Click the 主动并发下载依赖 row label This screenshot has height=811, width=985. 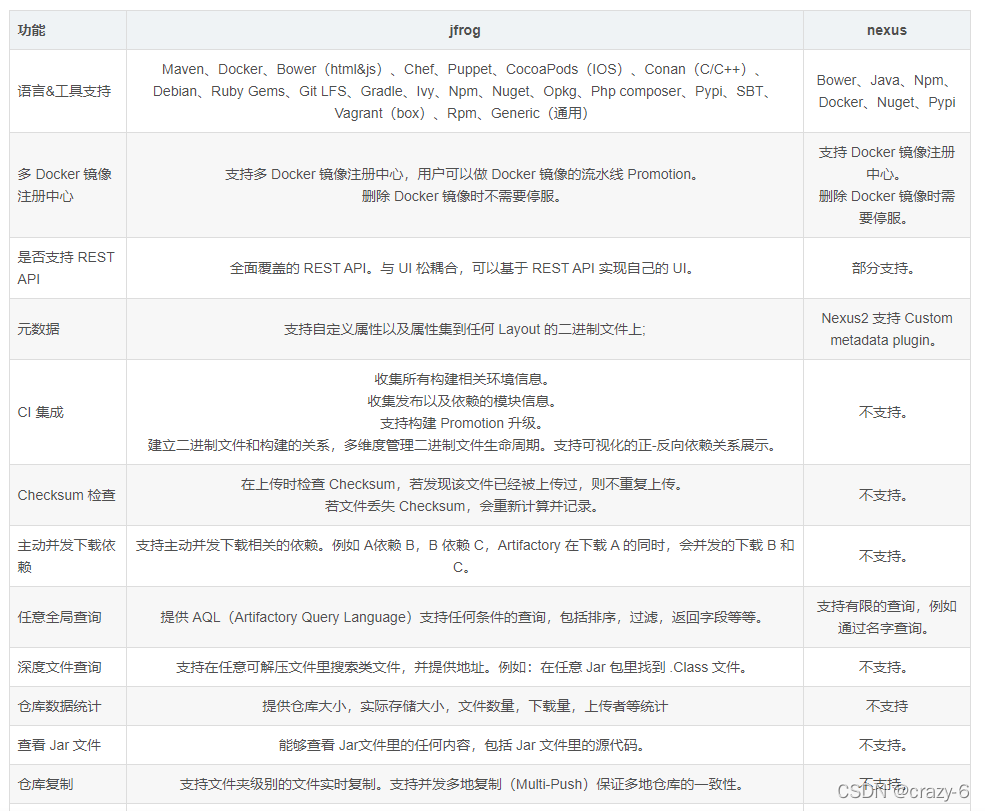[x=63, y=556]
